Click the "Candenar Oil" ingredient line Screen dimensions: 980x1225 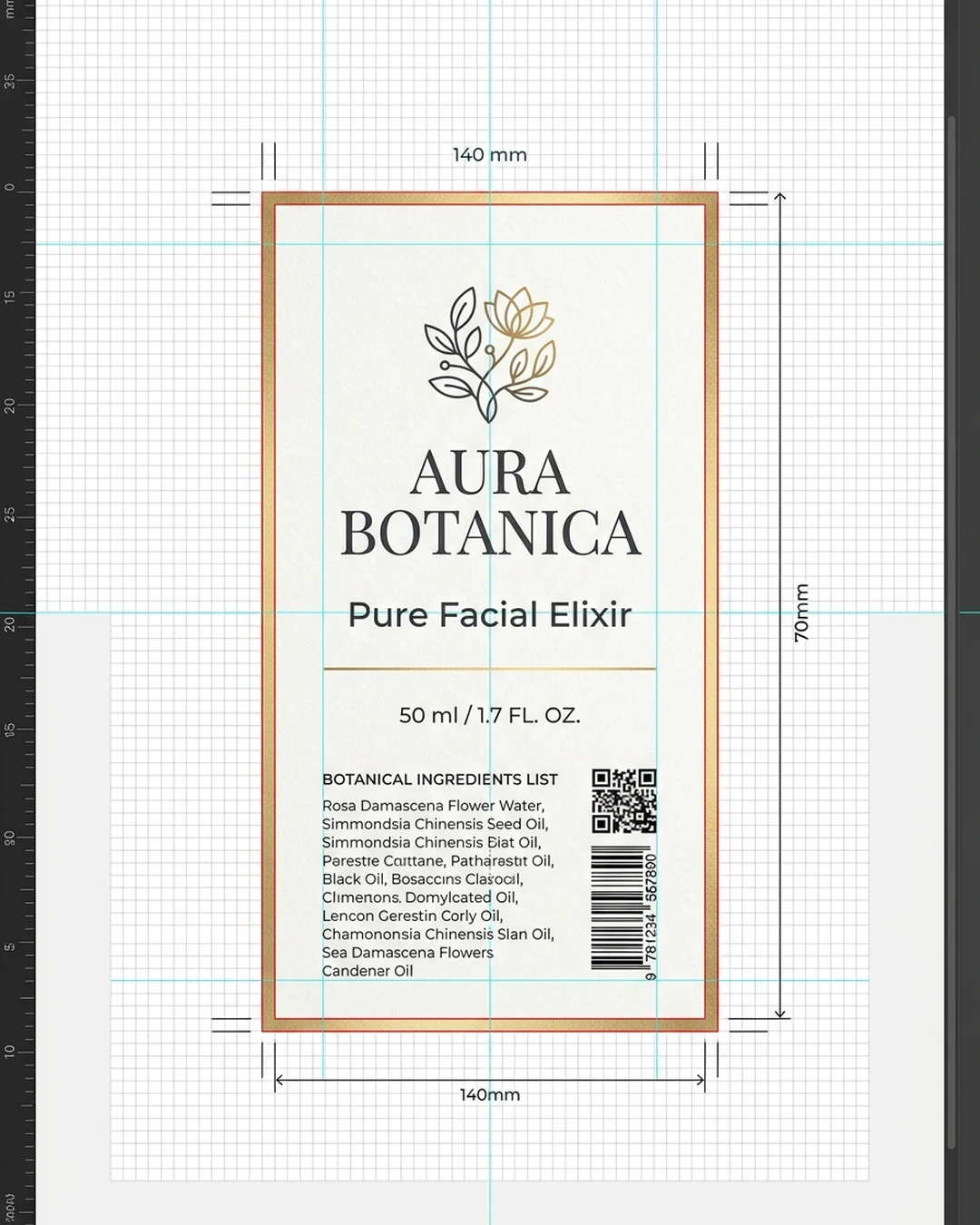point(367,971)
